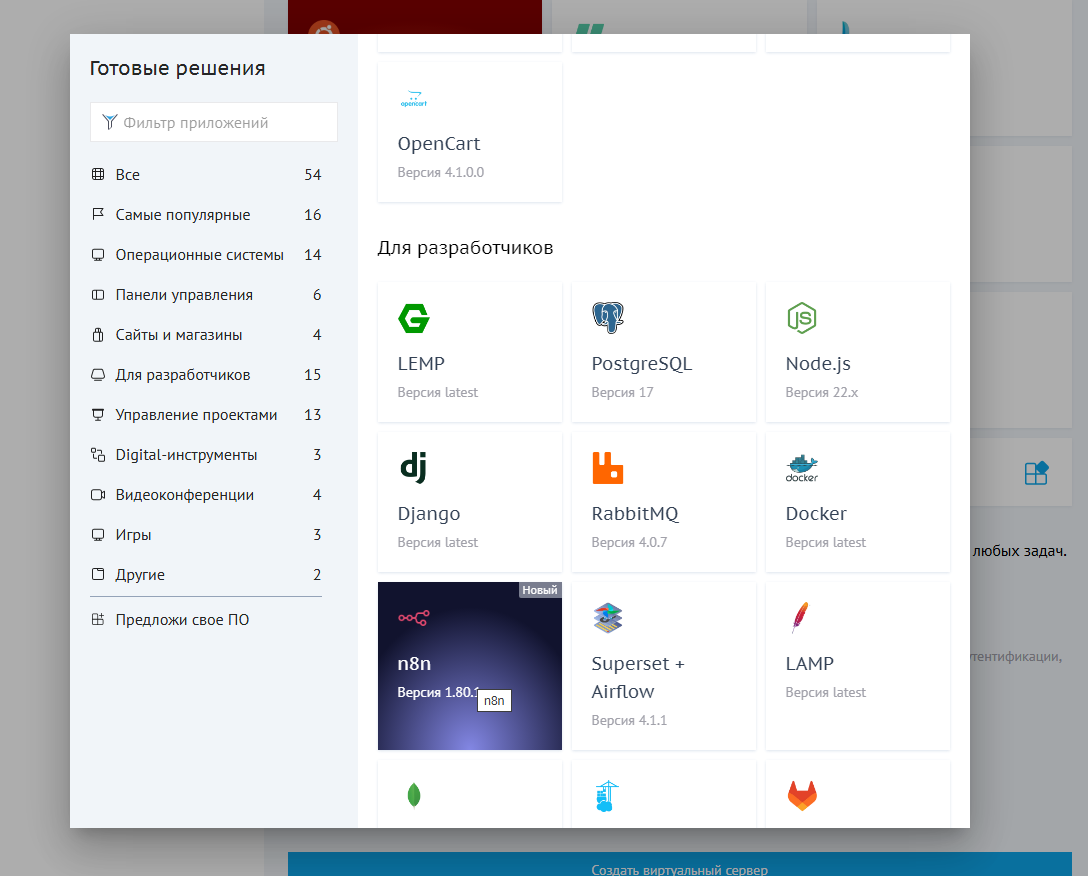
Task: Open Операционные системы category
Action: click(x=206, y=255)
